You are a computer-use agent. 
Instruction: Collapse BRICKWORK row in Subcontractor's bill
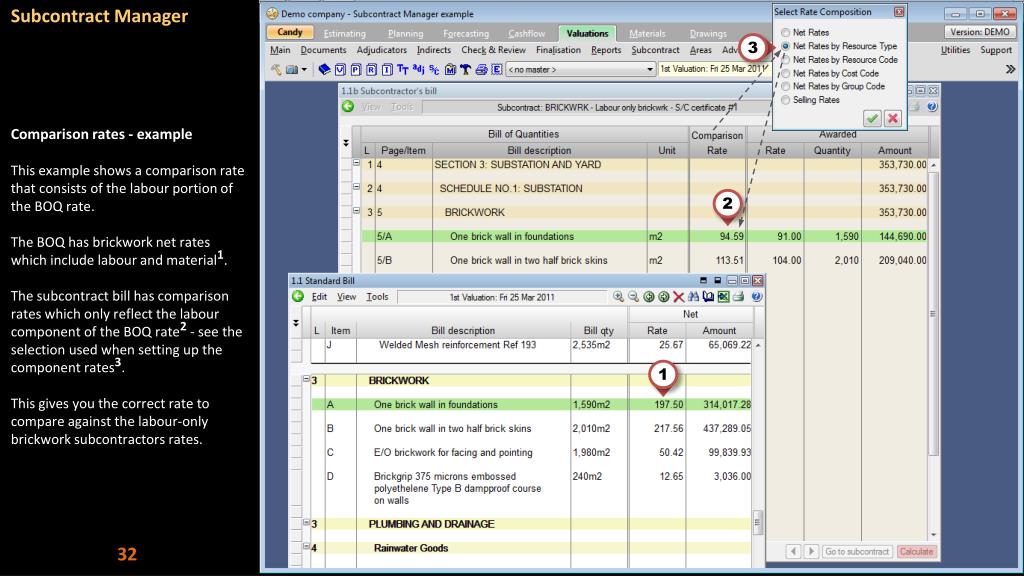357,210
